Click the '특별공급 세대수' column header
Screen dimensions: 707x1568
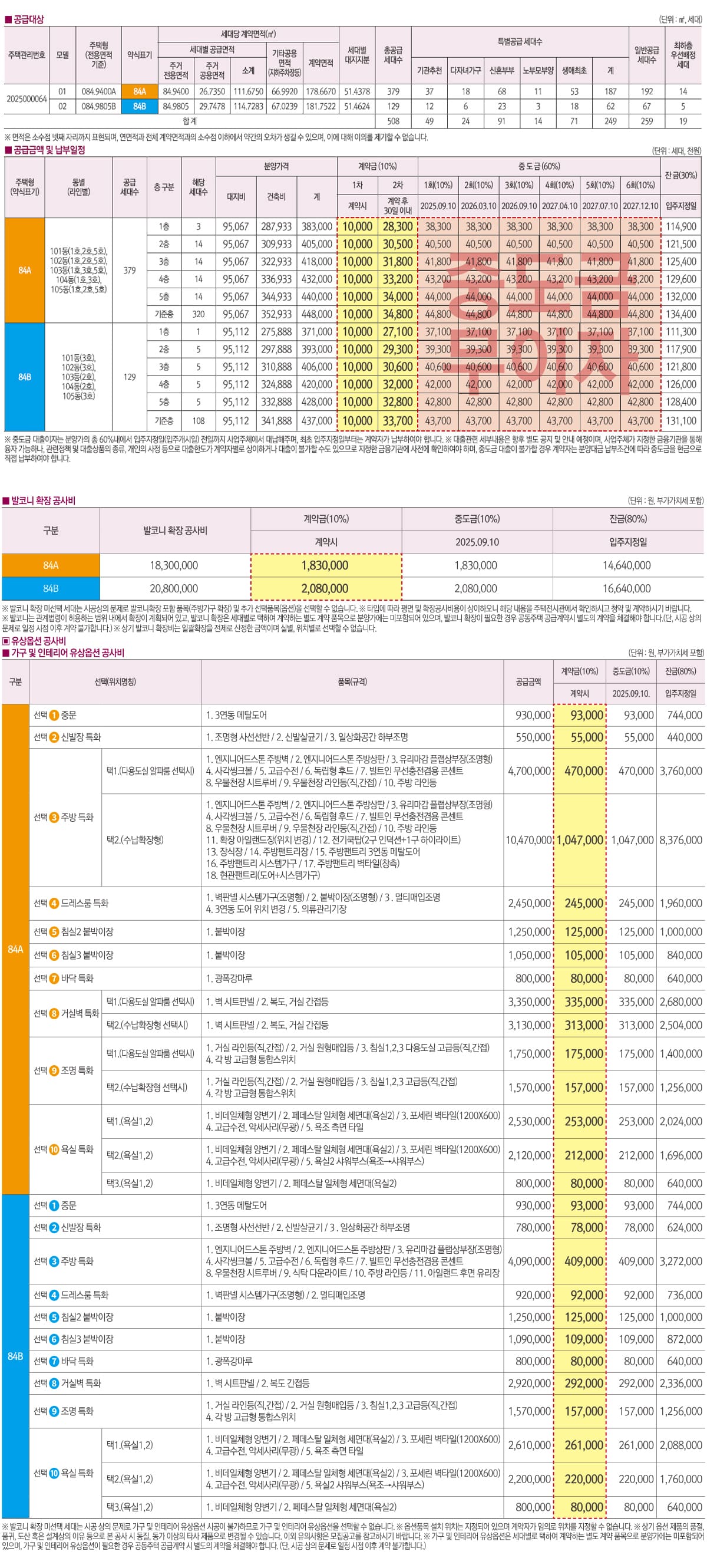(x=520, y=42)
